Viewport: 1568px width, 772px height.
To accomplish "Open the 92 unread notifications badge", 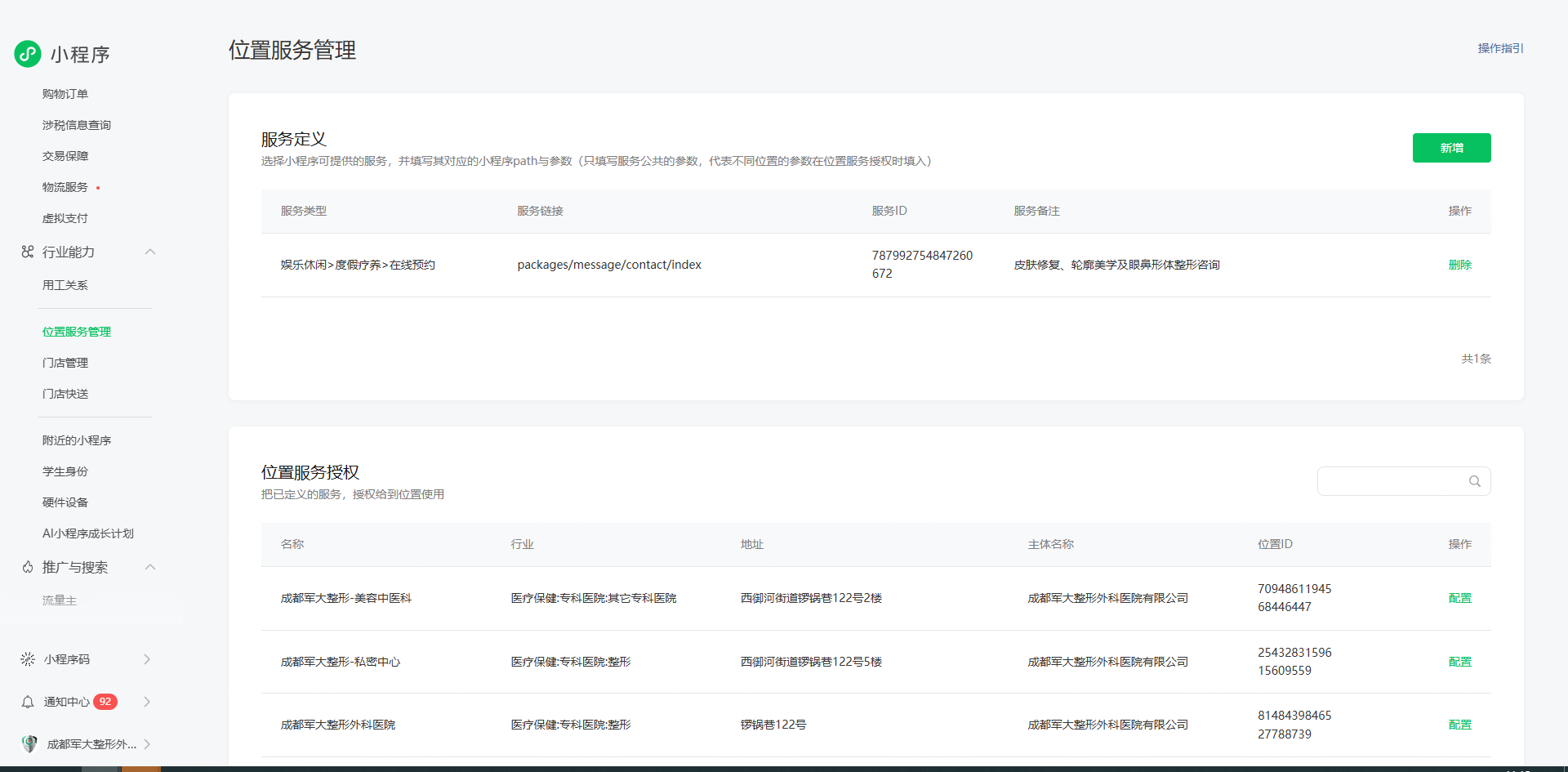I will pyautogui.click(x=105, y=702).
